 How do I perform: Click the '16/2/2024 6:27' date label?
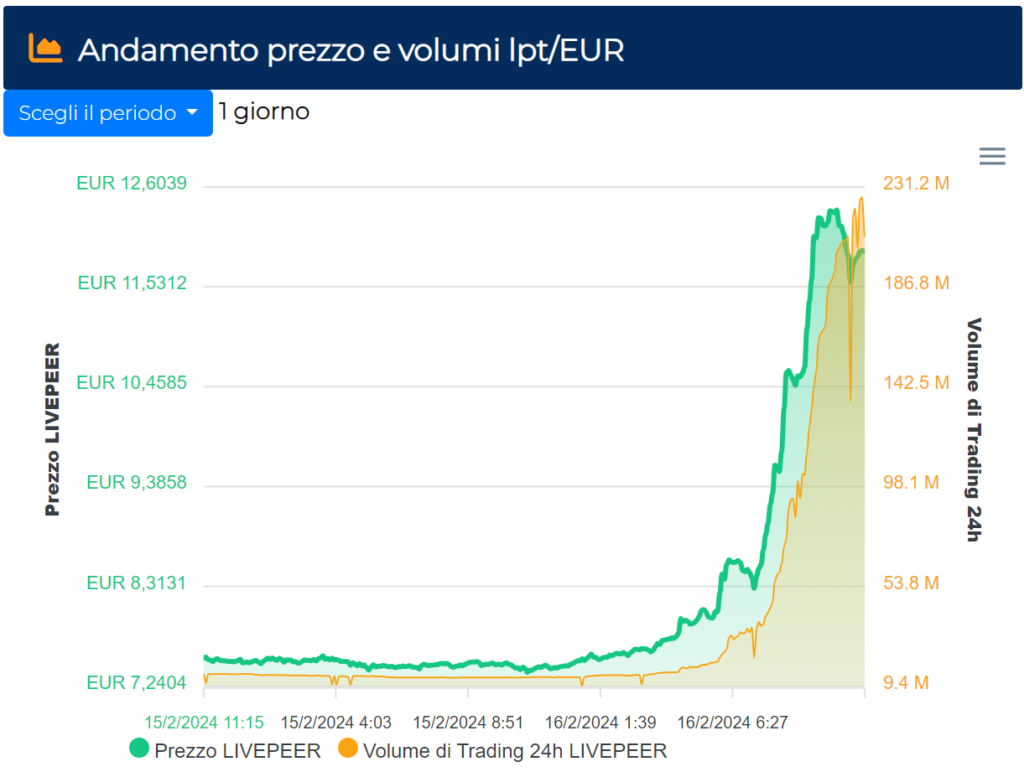[732, 722]
